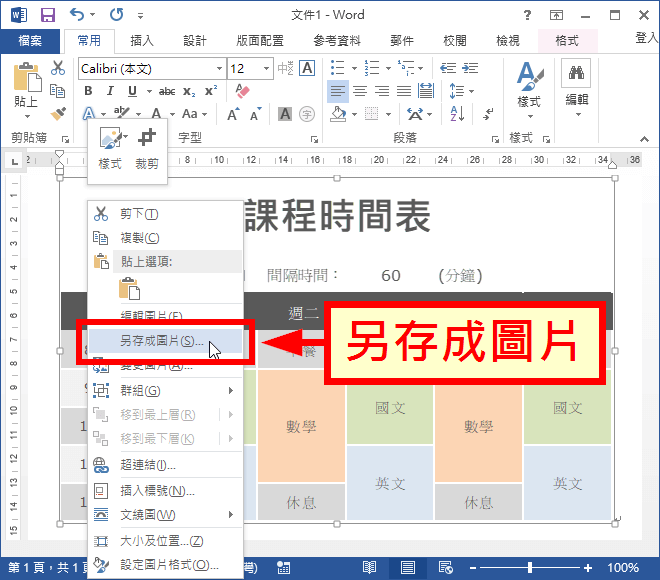This screenshot has height=580, width=660.
Task: Grow font size with the A up icon
Action: coord(233,114)
